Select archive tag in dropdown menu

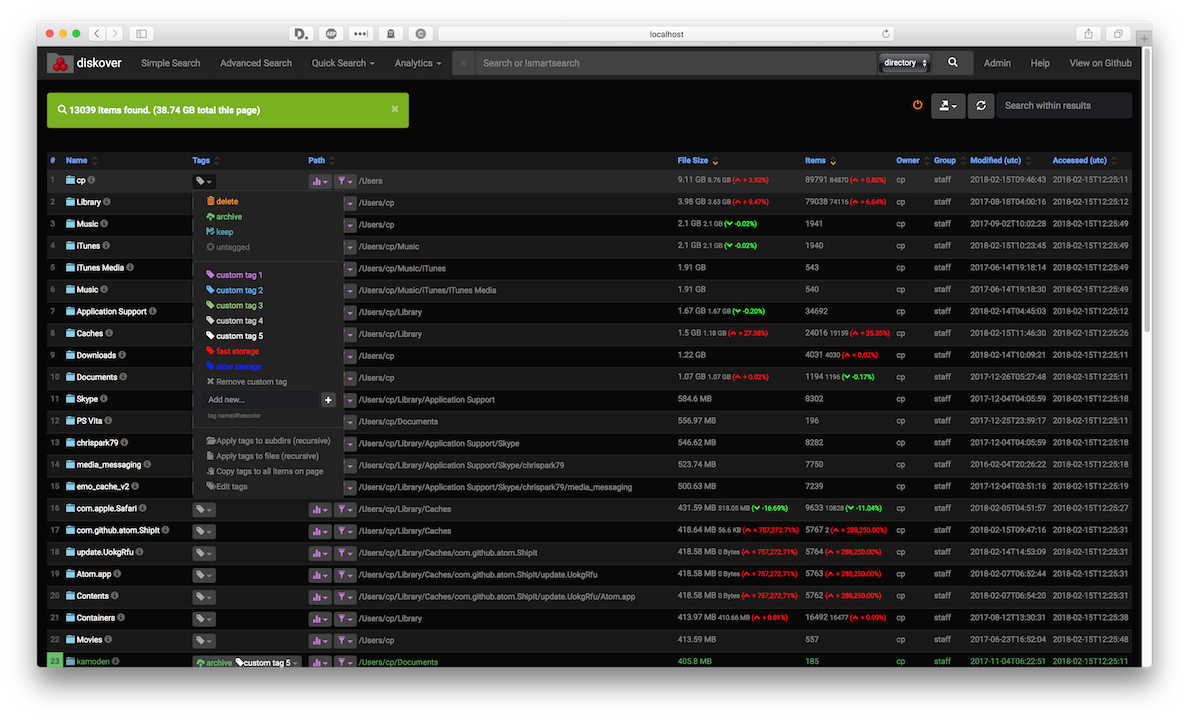(224, 217)
